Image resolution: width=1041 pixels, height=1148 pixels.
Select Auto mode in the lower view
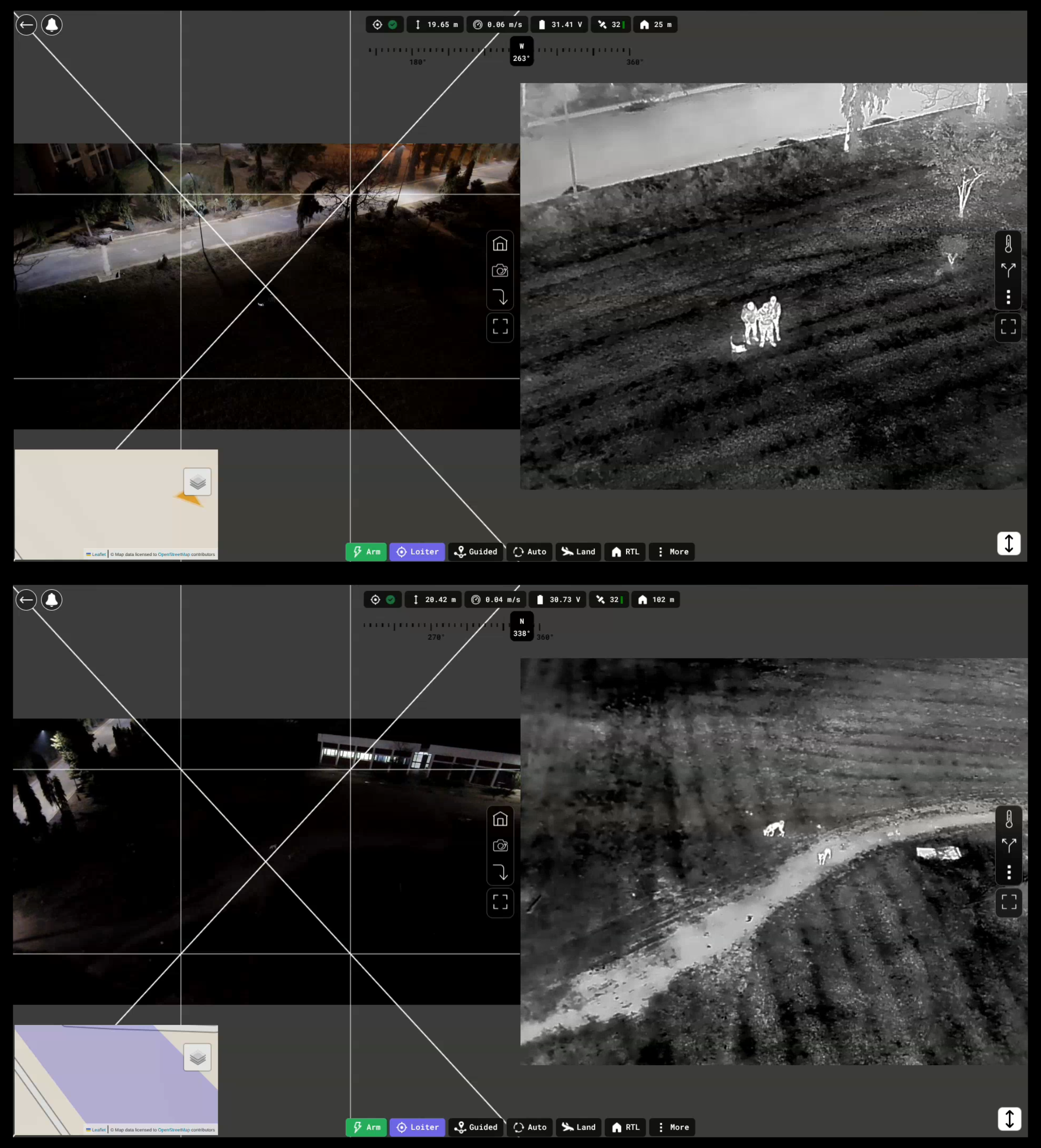click(x=530, y=1127)
